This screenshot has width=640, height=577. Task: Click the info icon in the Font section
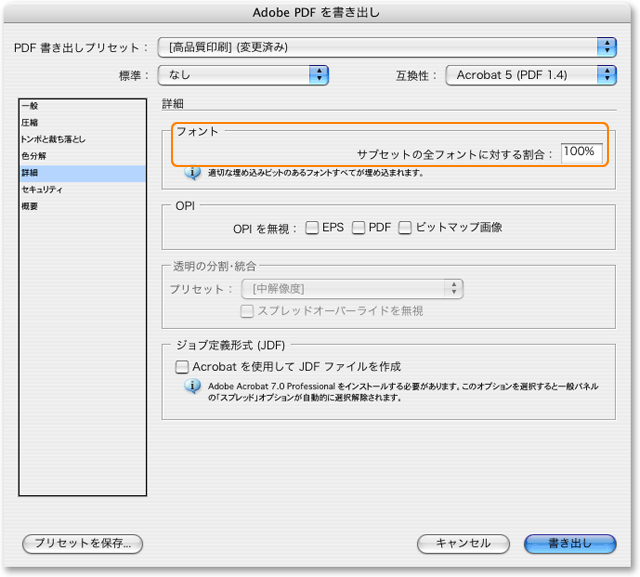click(193, 173)
